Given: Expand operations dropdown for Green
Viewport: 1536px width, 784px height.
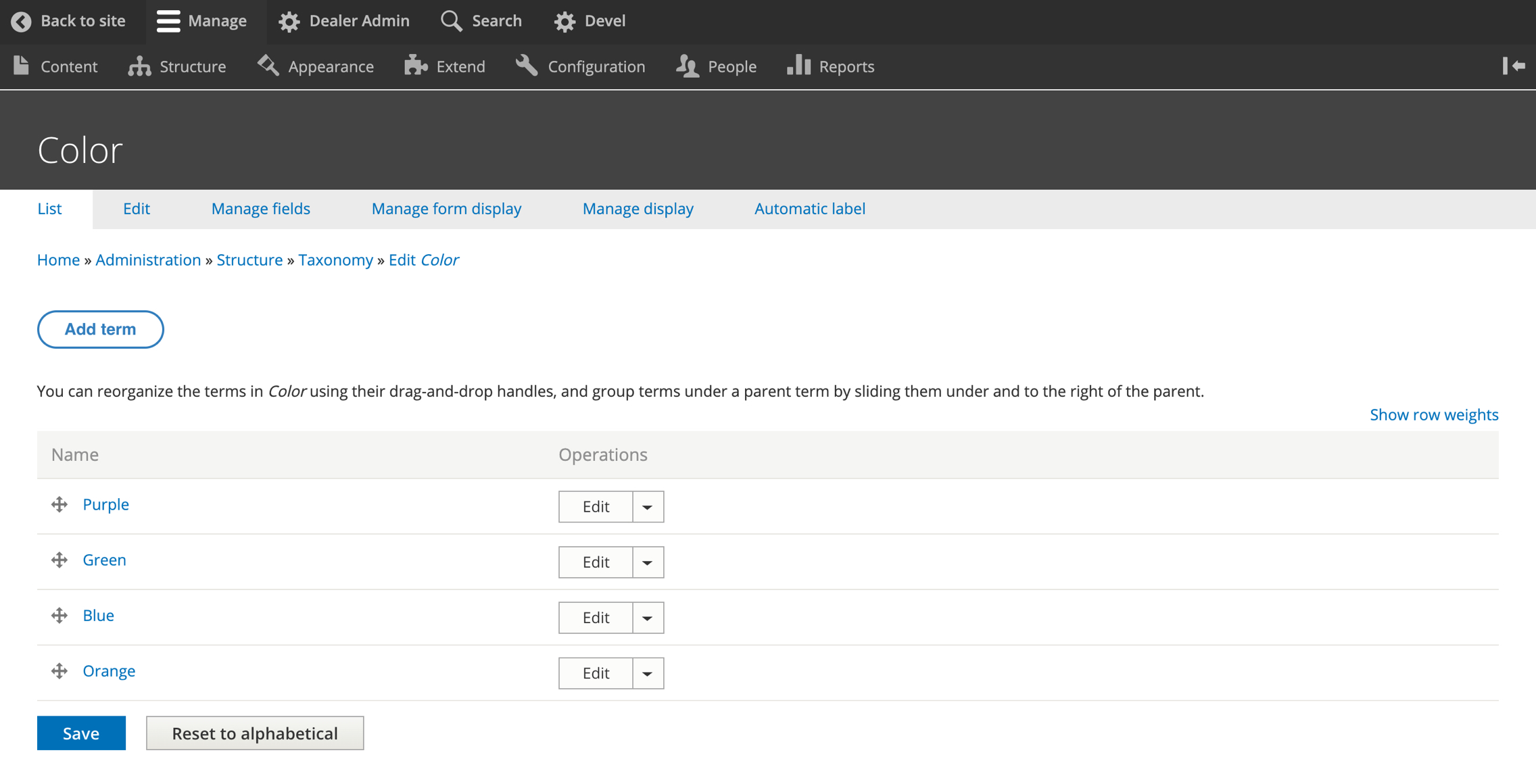Looking at the screenshot, I should tap(648, 562).
